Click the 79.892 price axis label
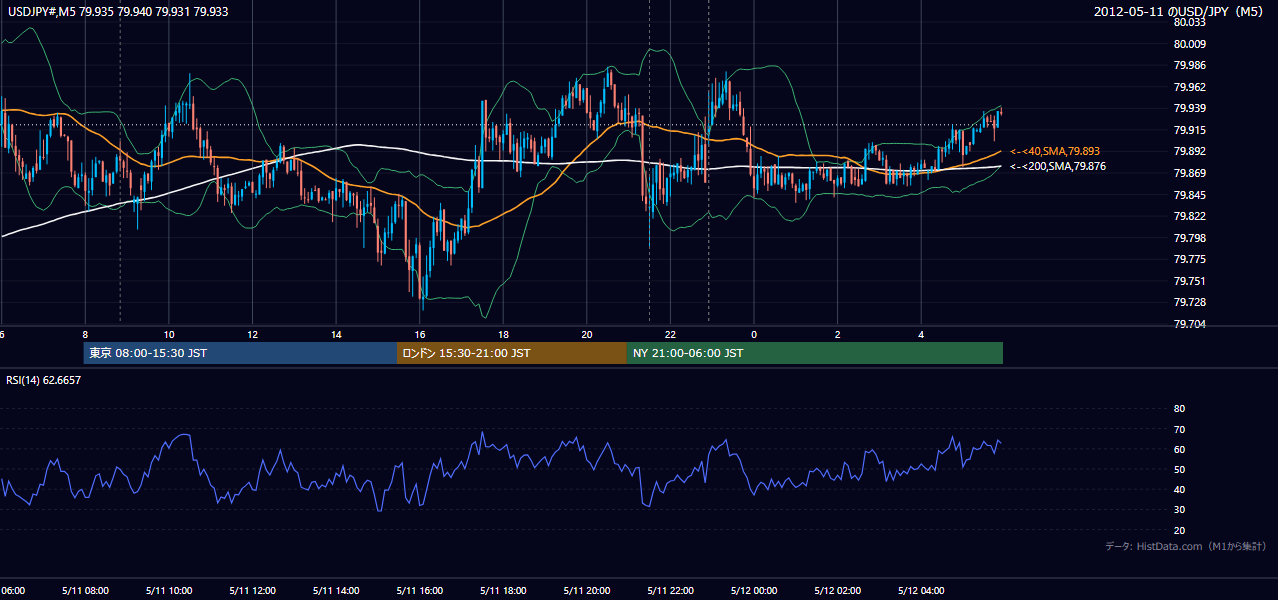The height and width of the screenshot is (600, 1278). point(1190,151)
